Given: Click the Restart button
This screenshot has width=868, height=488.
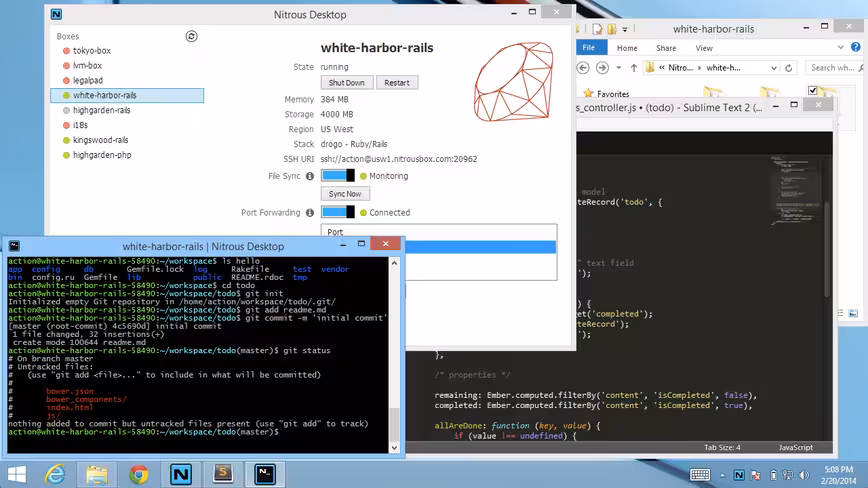Looking at the screenshot, I should pos(397,82).
